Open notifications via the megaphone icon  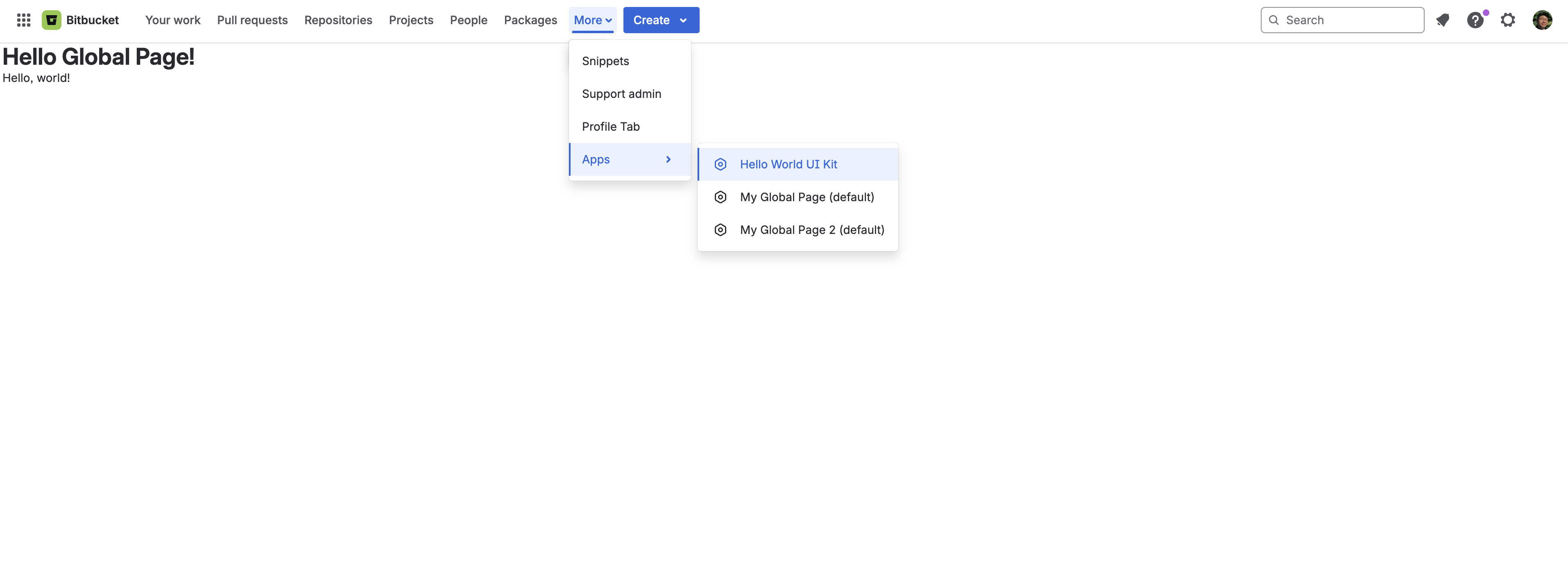click(x=1443, y=20)
